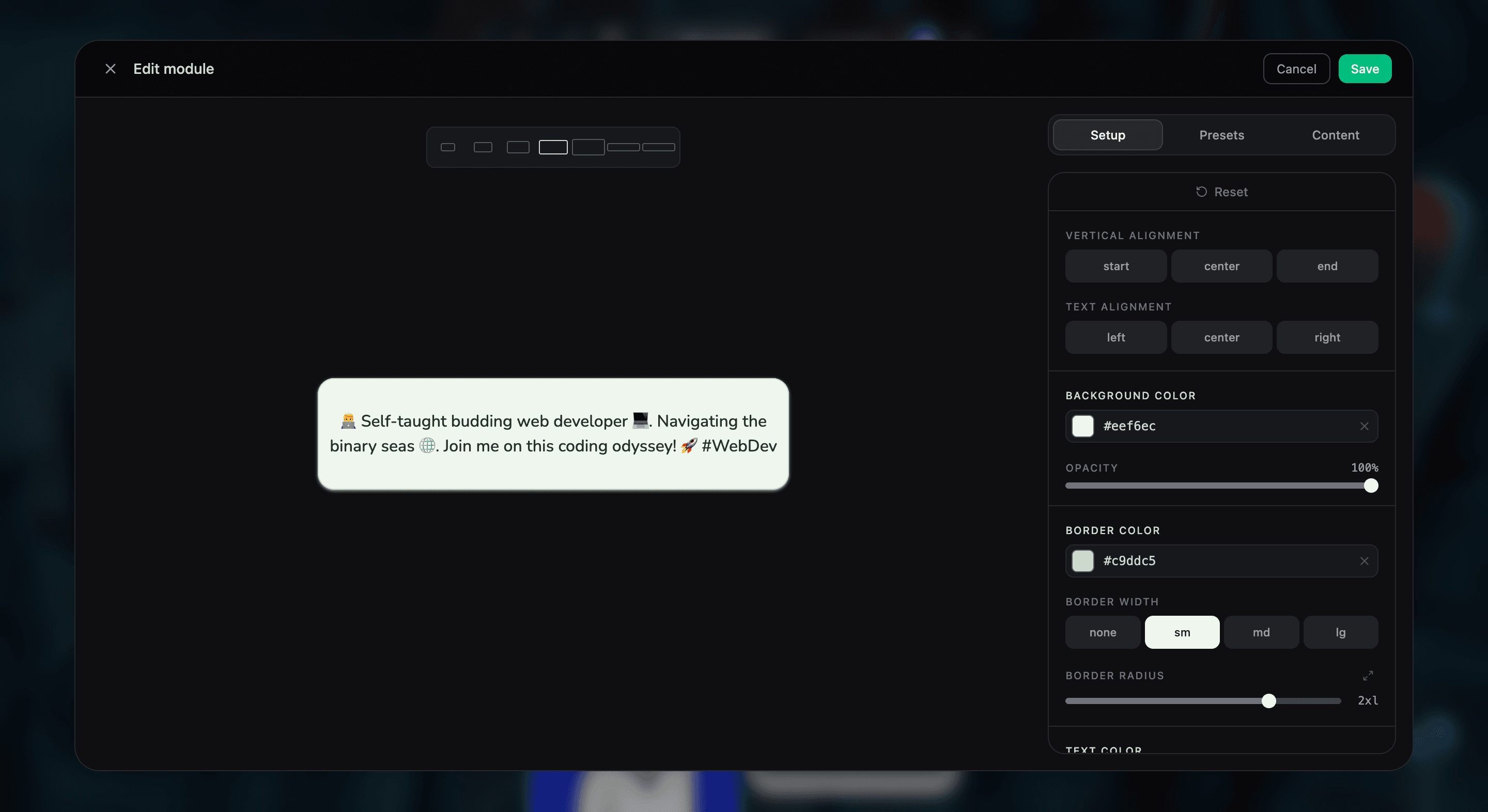Screen dimensions: 1488x812
Task: Select the tallest large module size icon
Action: [588, 147]
